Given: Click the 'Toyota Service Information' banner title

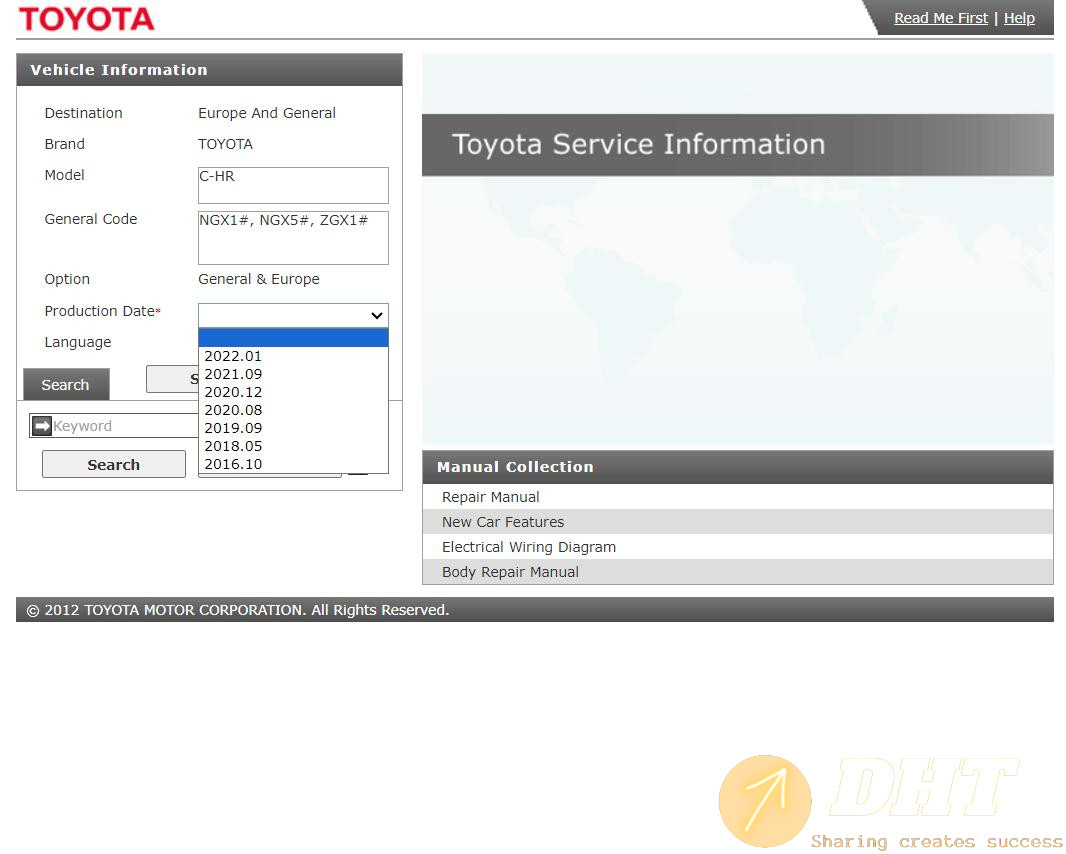Looking at the screenshot, I should click(x=638, y=144).
